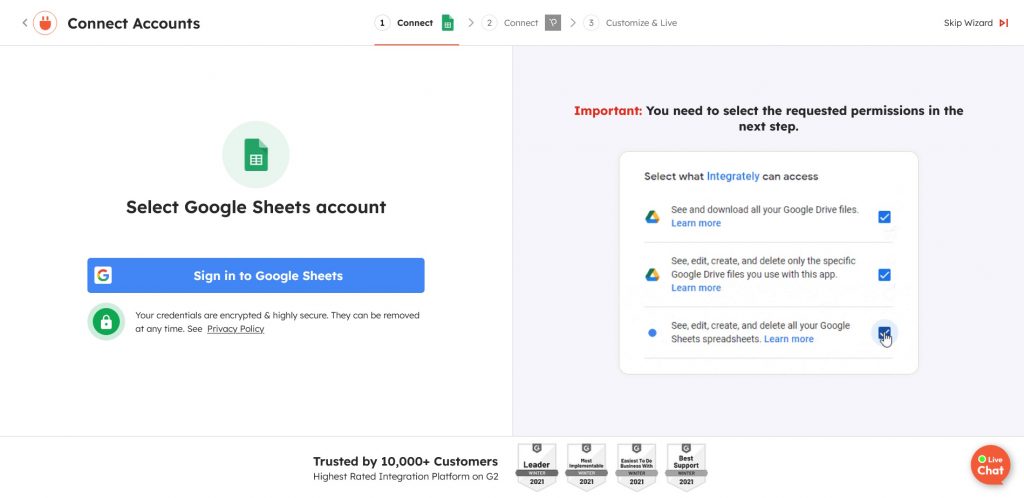1024x498 pixels.
Task: Click the chevron between steps 1 and 2
Action: point(470,23)
